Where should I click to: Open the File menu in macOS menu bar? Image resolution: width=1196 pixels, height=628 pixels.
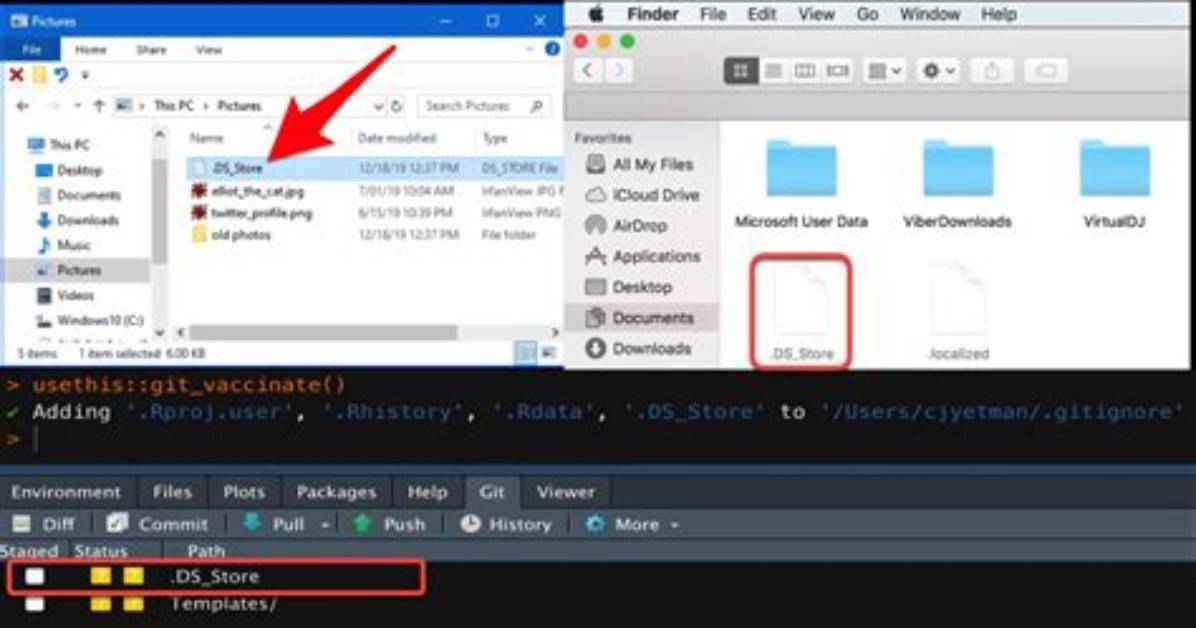click(712, 14)
